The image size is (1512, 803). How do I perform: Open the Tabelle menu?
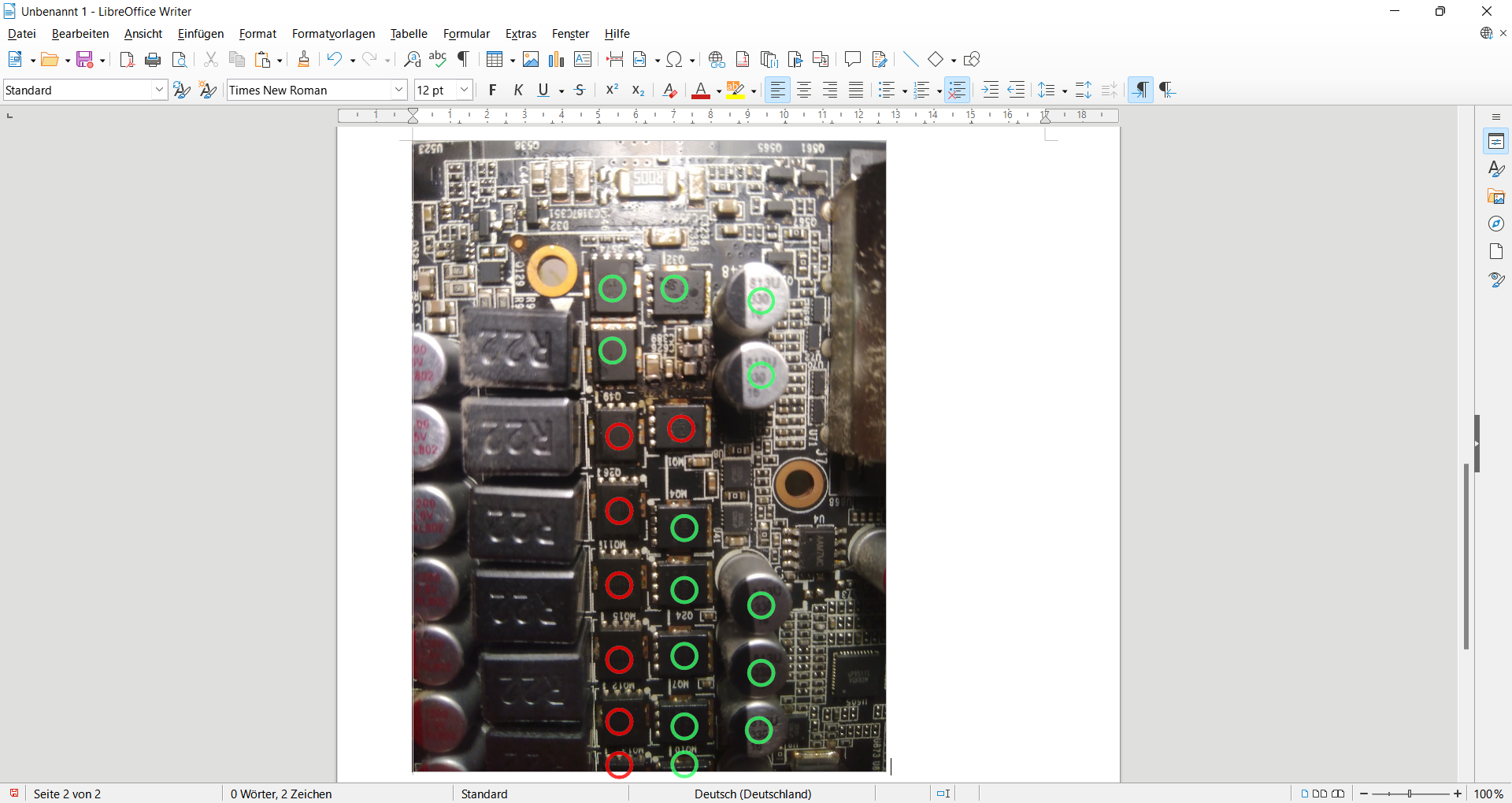[409, 34]
